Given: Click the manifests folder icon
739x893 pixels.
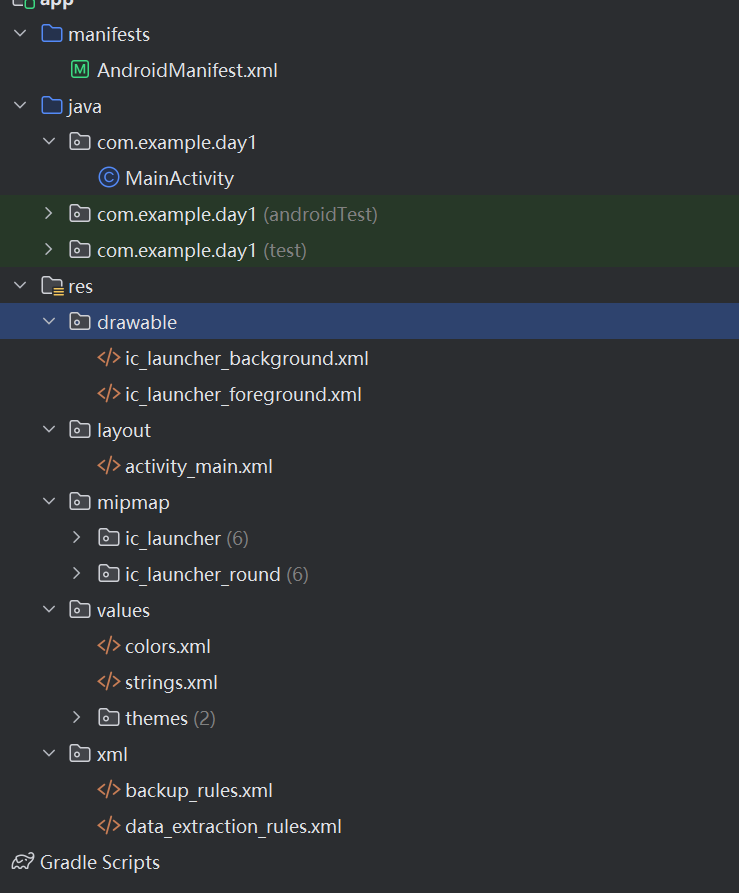Looking at the screenshot, I should click(52, 34).
